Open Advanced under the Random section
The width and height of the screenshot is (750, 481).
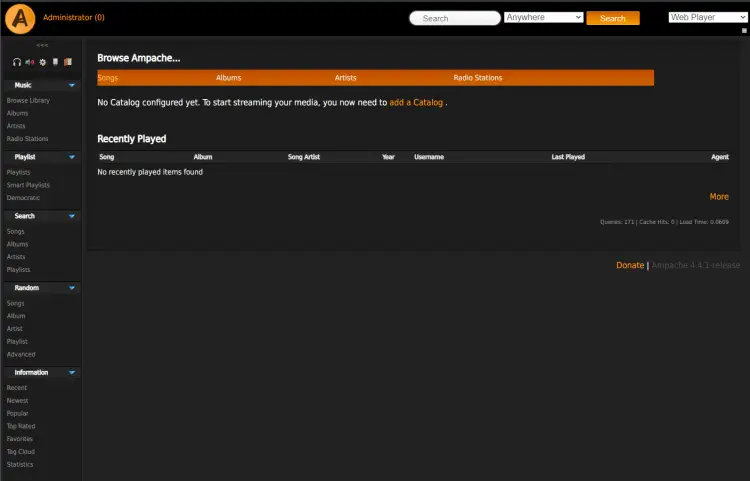[21, 354]
